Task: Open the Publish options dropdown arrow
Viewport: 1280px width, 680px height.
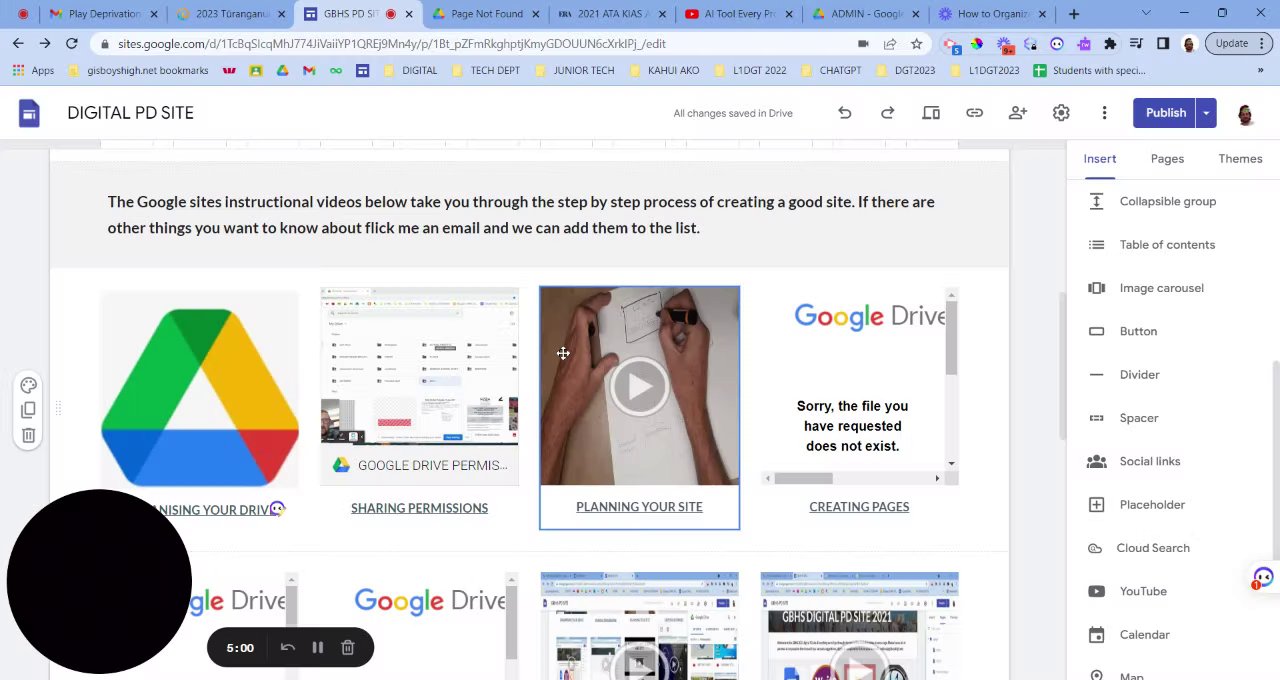Action: coord(1206,113)
